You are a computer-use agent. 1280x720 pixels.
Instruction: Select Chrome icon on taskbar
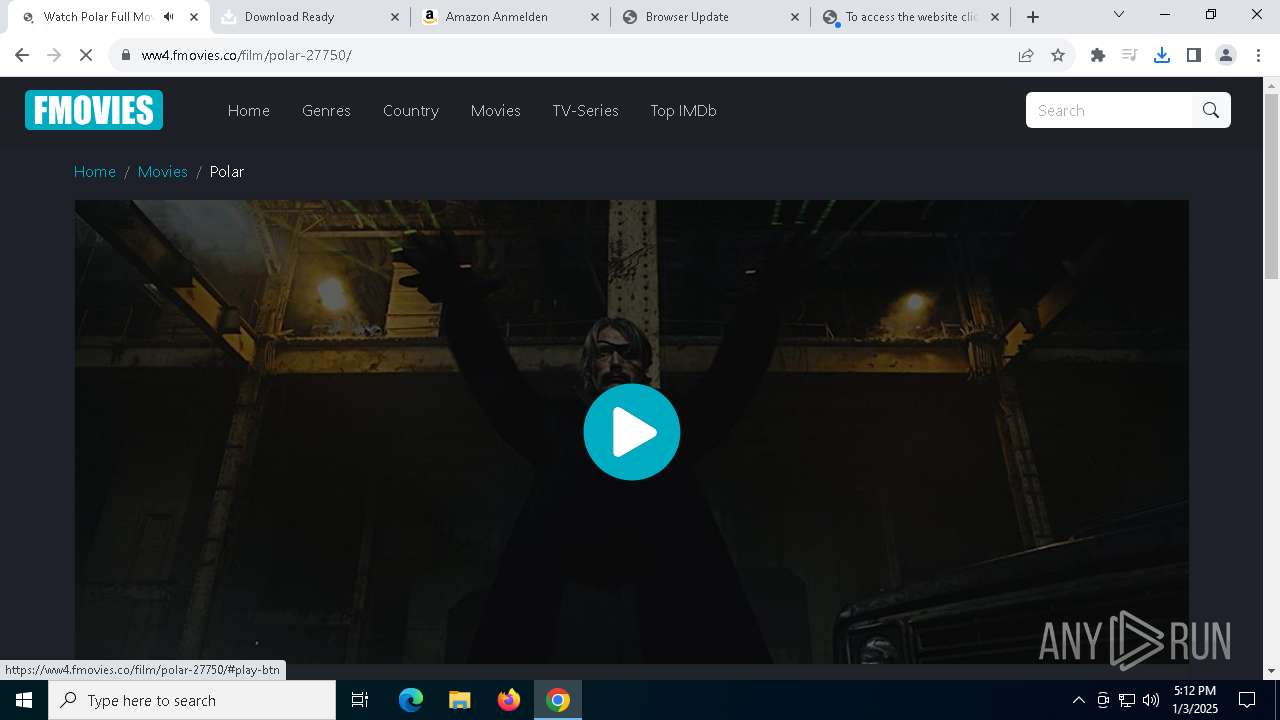click(558, 700)
